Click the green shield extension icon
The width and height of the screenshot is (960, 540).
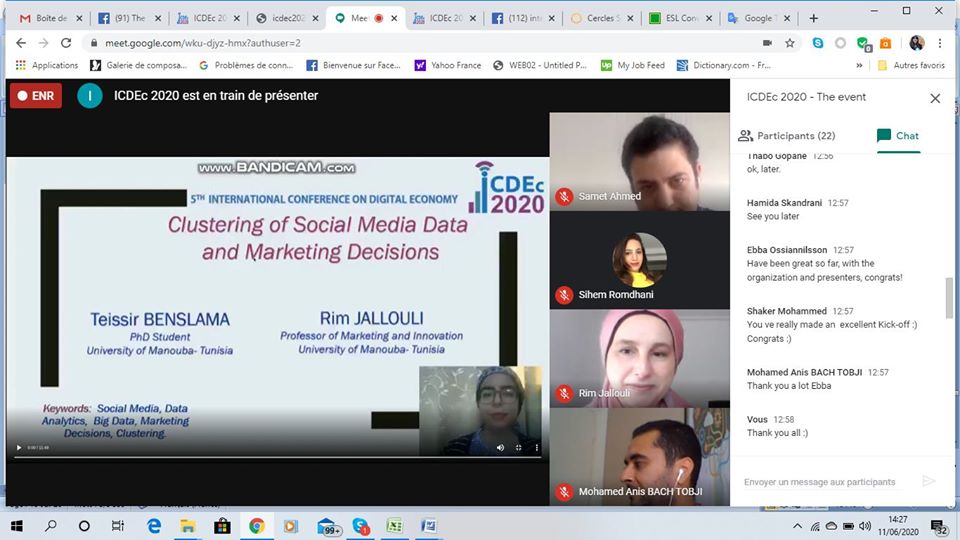[863, 43]
